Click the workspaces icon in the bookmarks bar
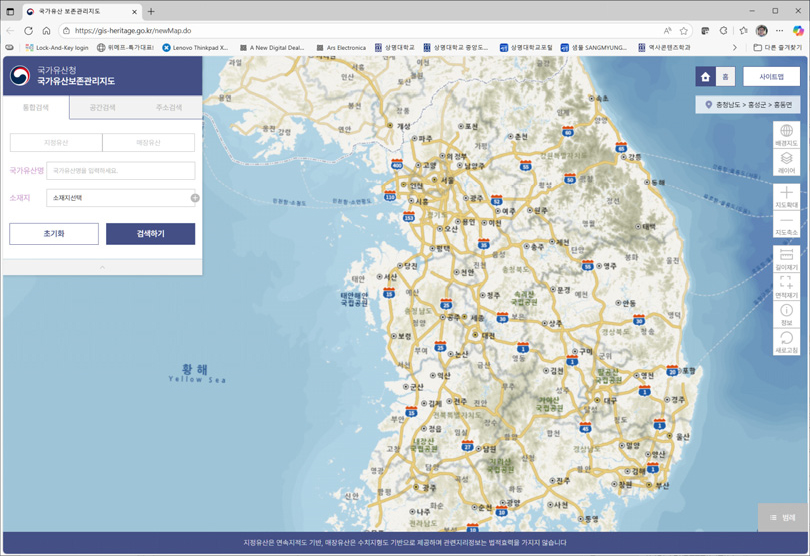 (x=9, y=48)
